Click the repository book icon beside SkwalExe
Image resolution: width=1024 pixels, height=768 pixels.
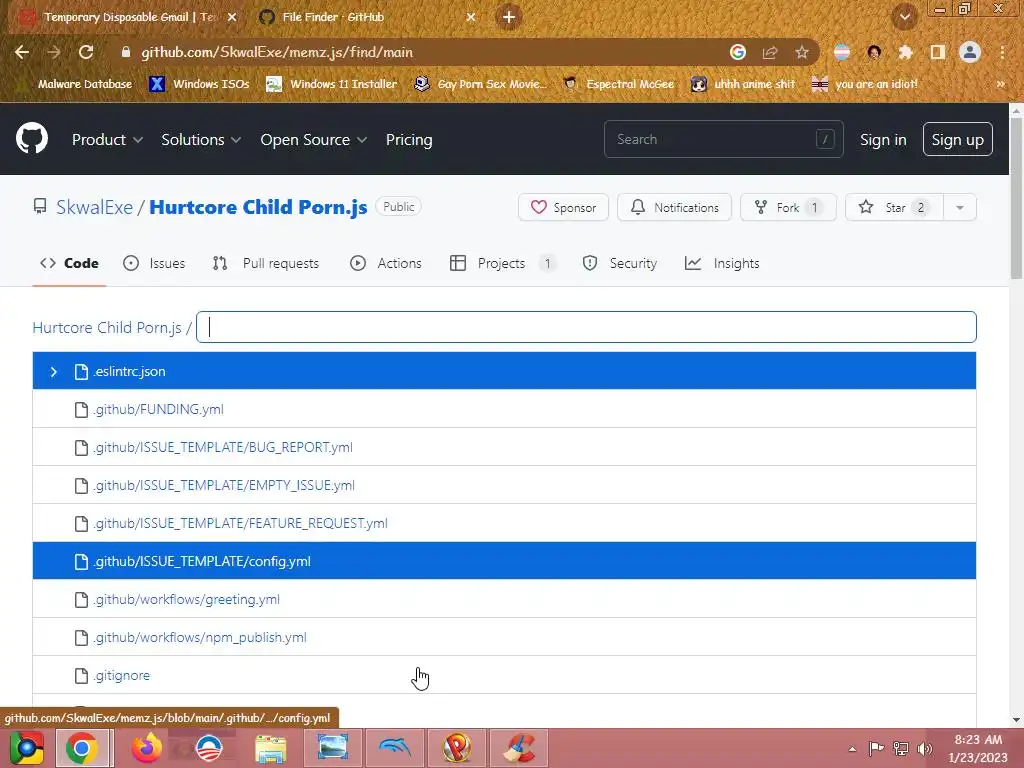(x=40, y=207)
